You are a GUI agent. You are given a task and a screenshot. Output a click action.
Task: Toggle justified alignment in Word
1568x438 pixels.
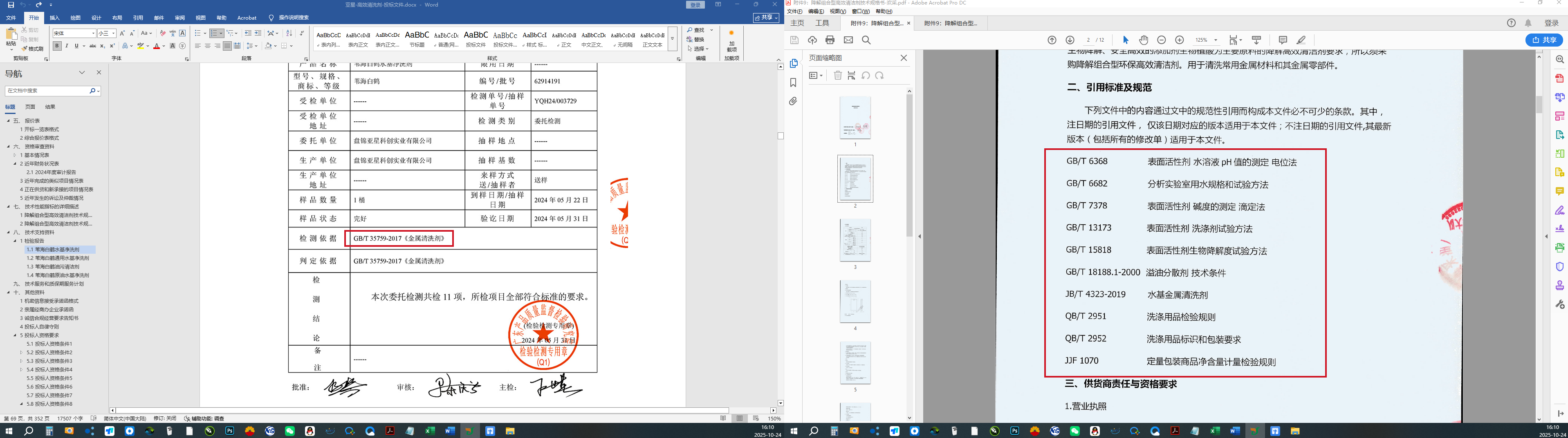(x=227, y=46)
